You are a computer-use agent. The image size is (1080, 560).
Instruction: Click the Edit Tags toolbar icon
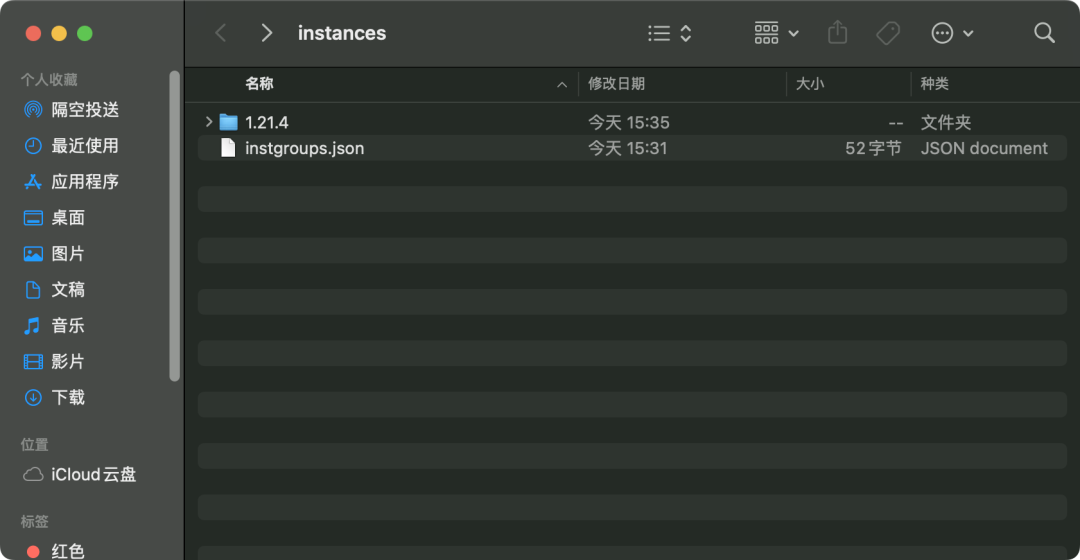coord(888,33)
